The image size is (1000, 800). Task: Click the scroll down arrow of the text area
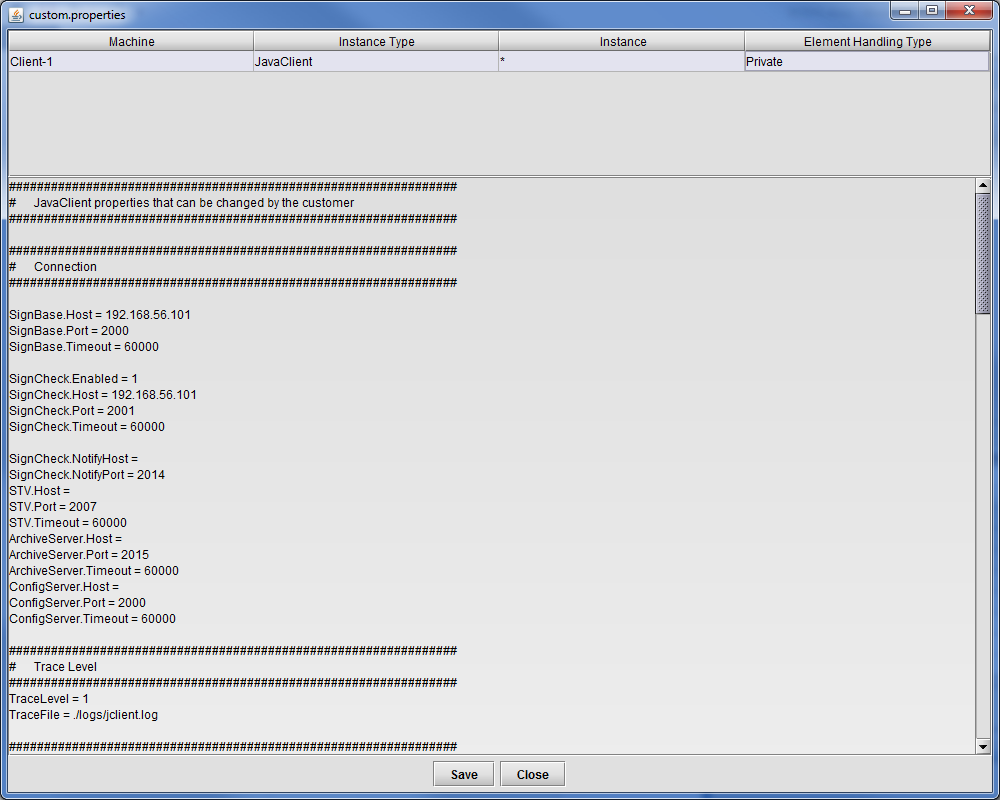(x=983, y=746)
